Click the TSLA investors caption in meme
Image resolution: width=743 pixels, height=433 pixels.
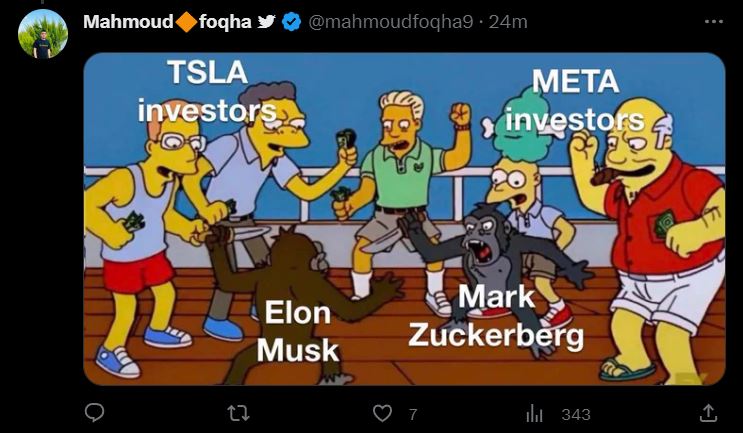pos(207,92)
